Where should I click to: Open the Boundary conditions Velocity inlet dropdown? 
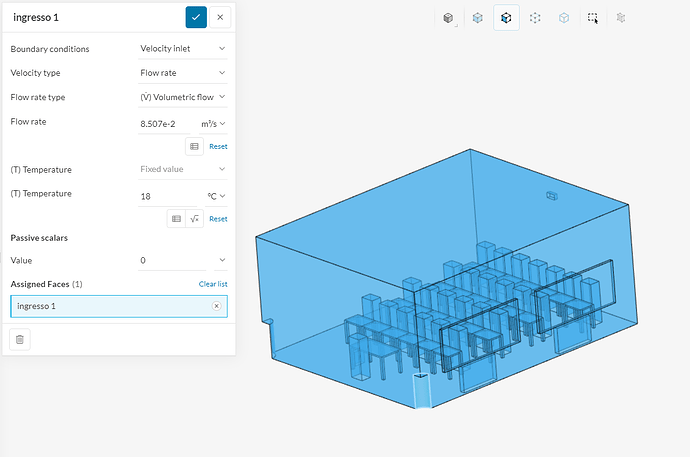click(183, 49)
